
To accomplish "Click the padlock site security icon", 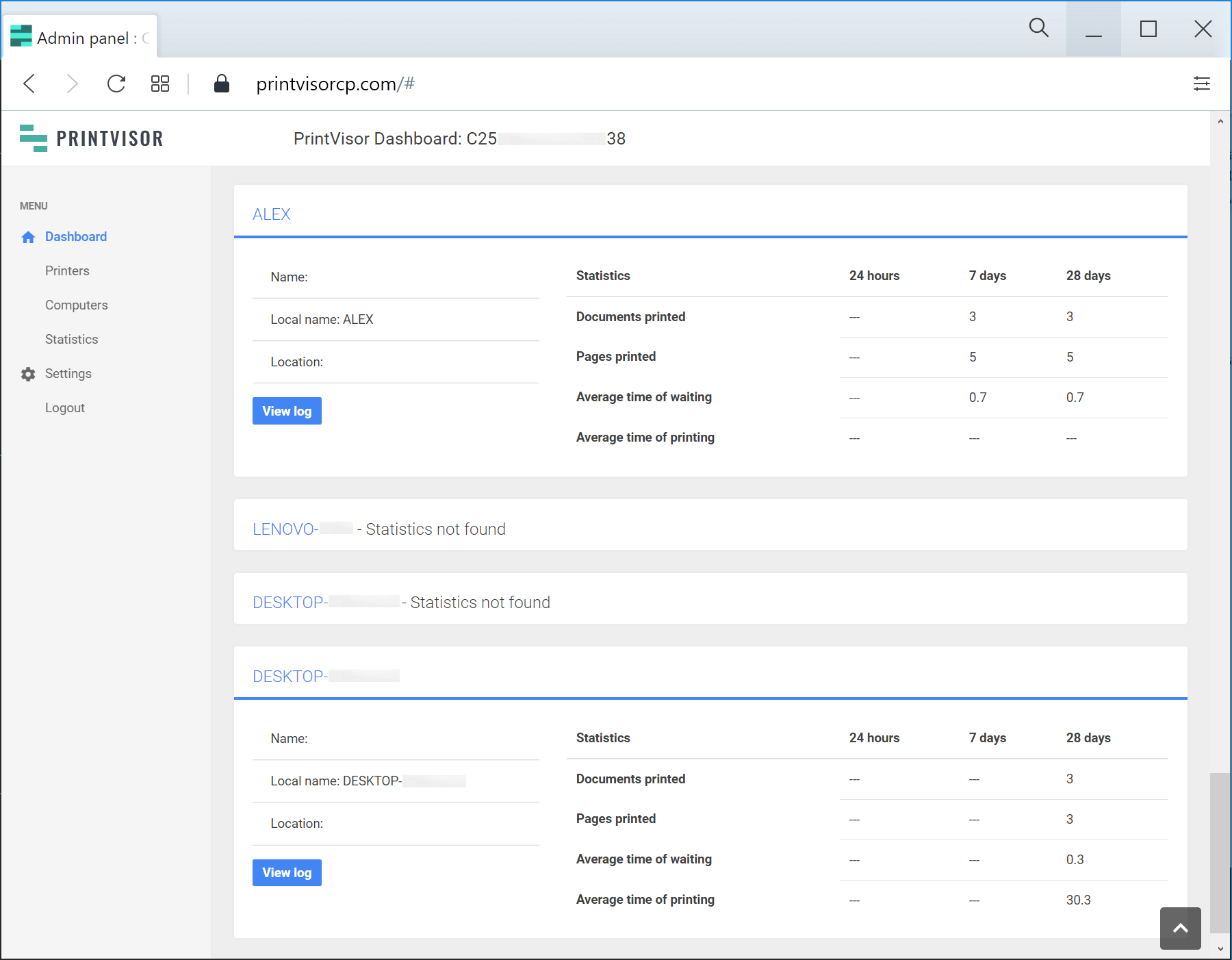I will [221, 84].
